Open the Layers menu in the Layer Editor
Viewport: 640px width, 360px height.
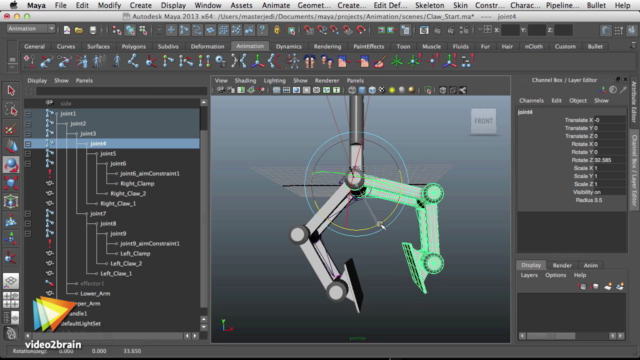(x=529, y=275)
